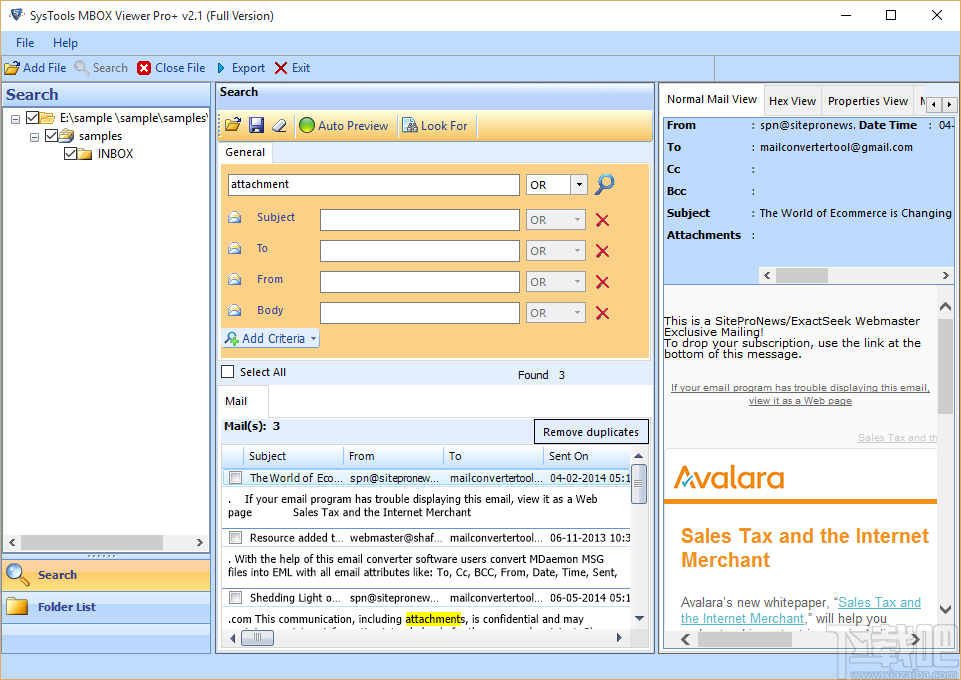The width and height of the screenshot is (961, 680).
Task: Switch to Normal Mail View tab
Action: [712, 99]
